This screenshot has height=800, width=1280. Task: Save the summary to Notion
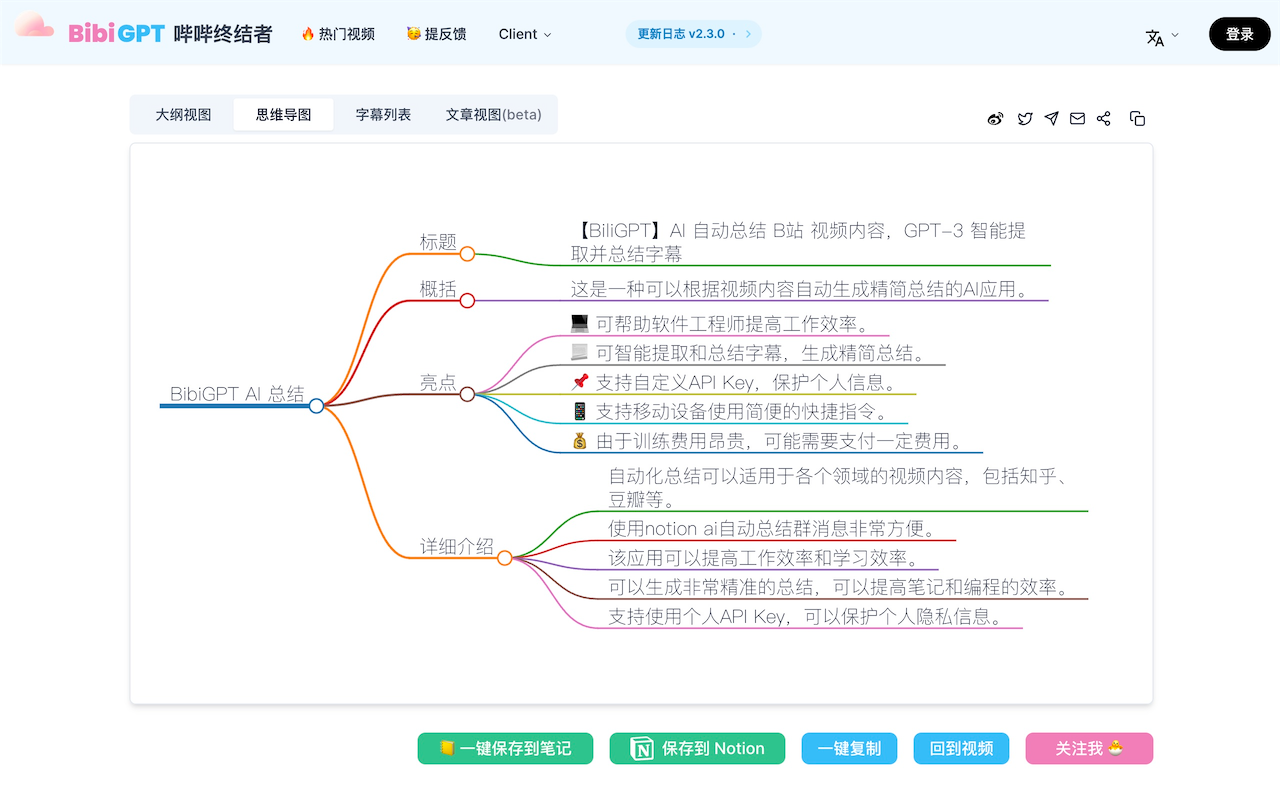pos(697,748)
